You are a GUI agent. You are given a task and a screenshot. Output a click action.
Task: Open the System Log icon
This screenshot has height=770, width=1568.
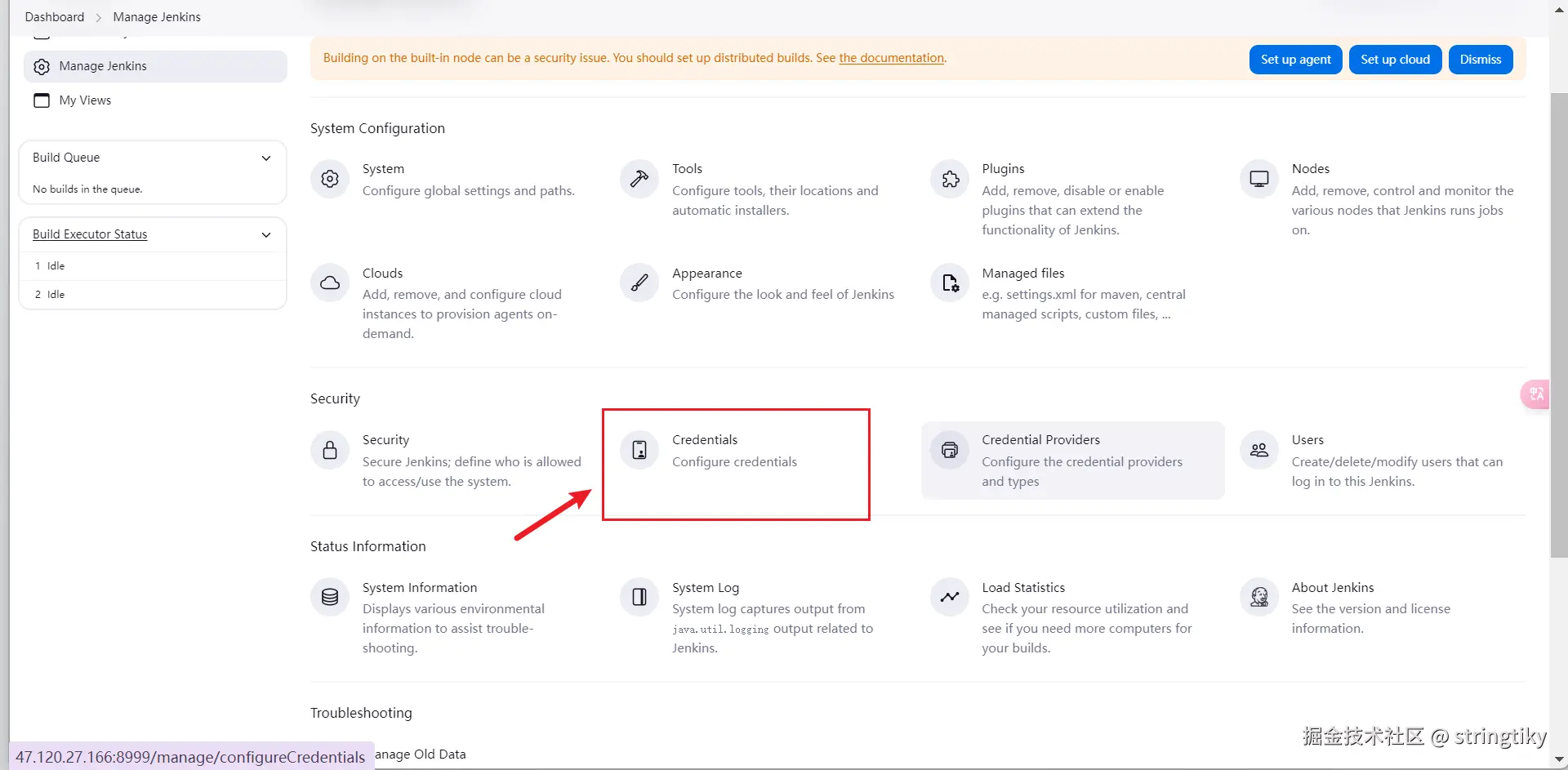tap(639, 597)
